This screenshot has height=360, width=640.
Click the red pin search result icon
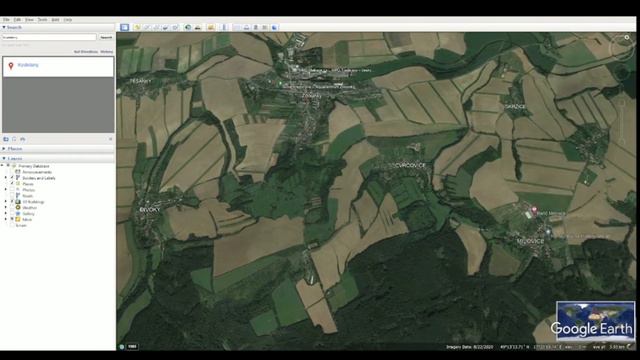pos(11,65)
